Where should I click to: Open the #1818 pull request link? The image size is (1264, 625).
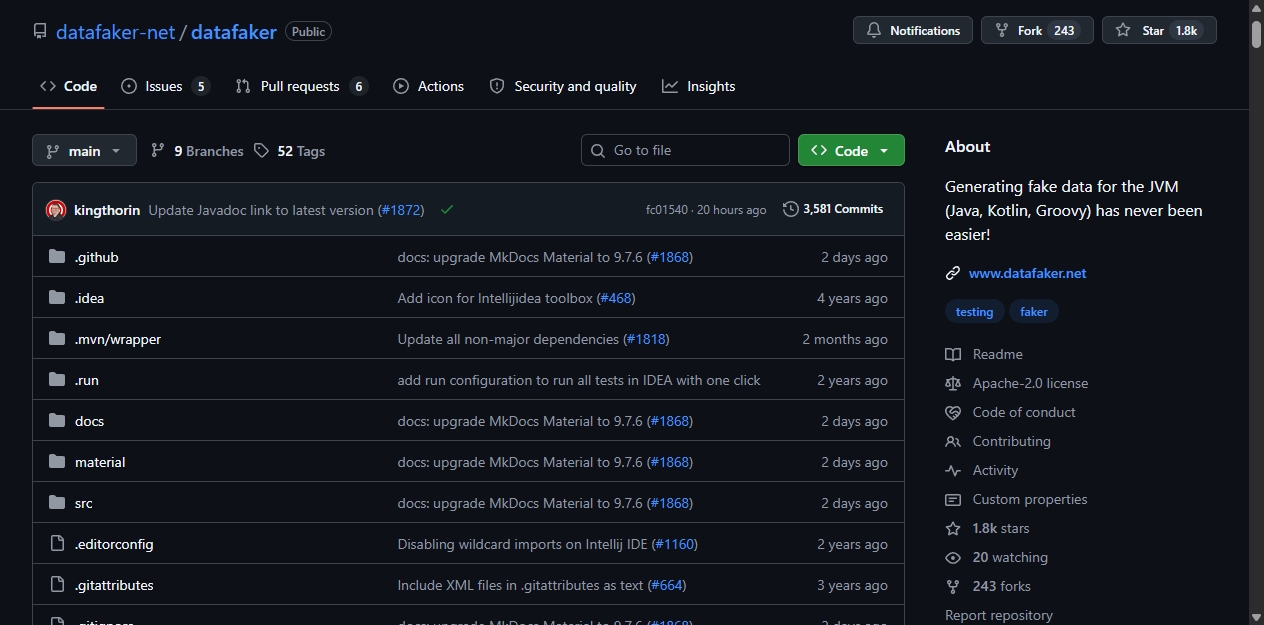tap(646, 339)
